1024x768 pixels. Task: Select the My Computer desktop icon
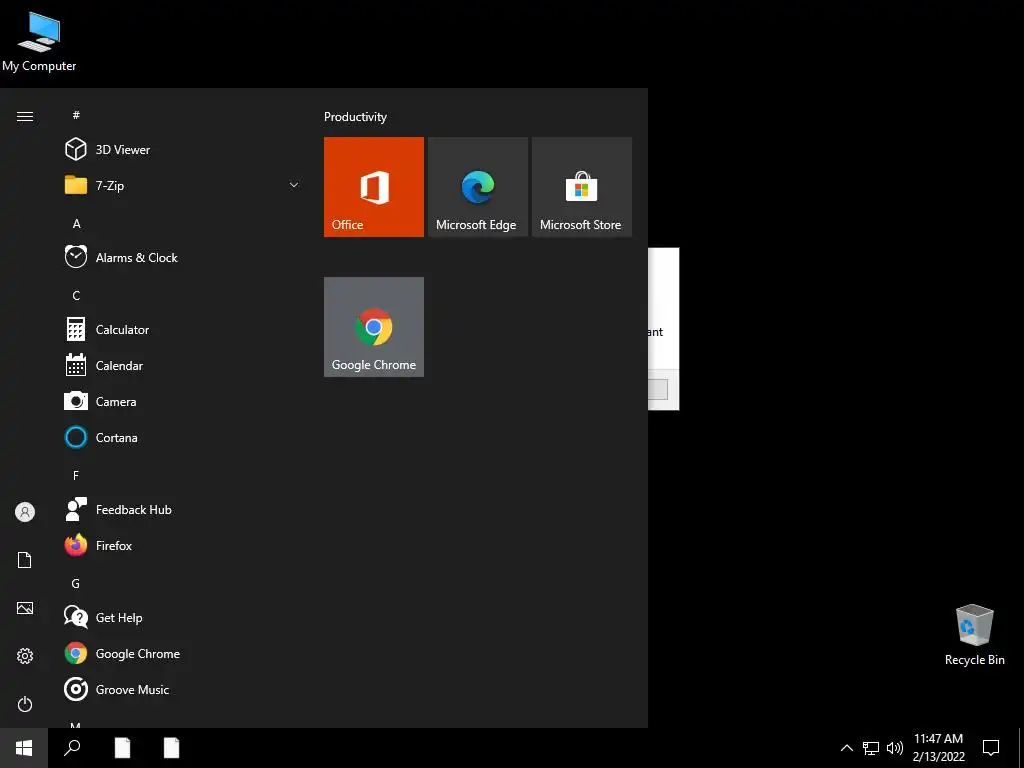(39, 42)
